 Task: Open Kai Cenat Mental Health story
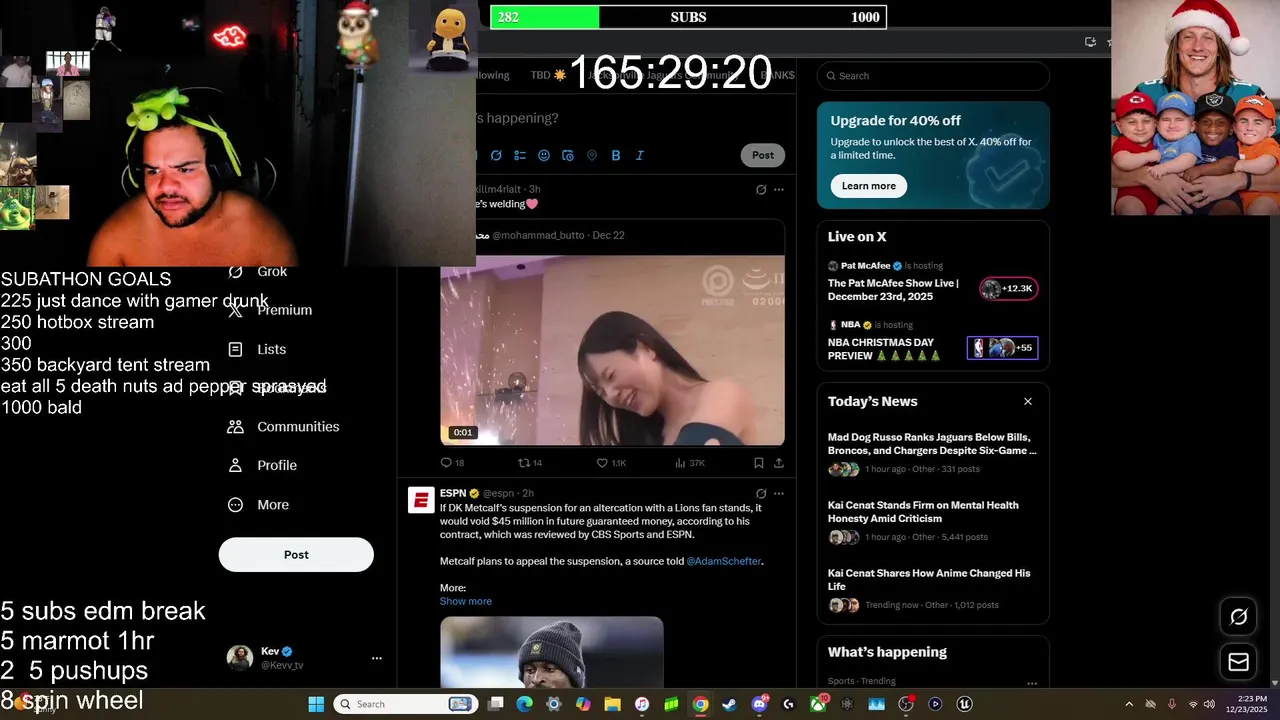(923, 512)
